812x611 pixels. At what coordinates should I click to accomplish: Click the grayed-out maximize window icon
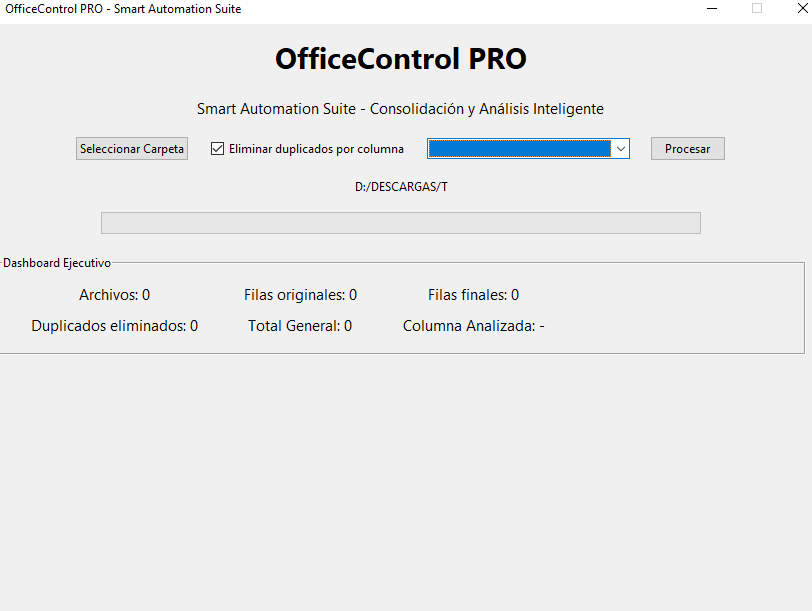pos(757,9)
